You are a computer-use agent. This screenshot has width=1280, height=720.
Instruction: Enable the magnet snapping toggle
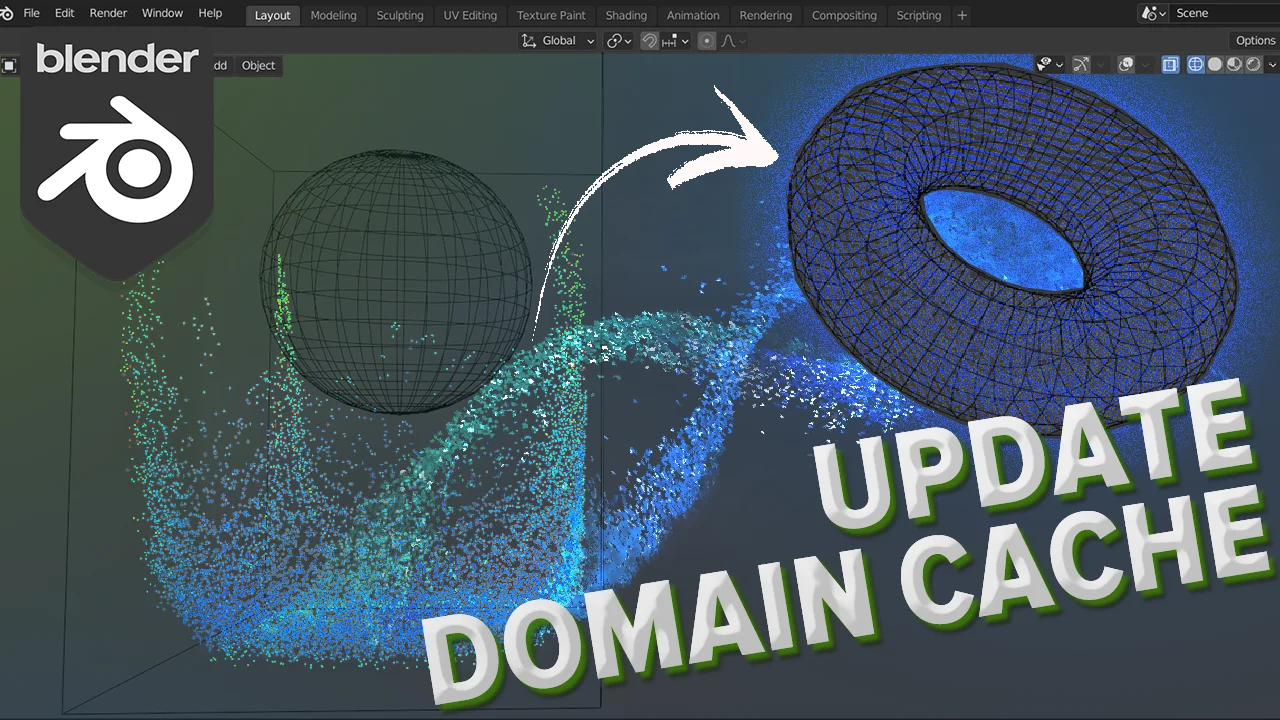(x=649, y=40)
